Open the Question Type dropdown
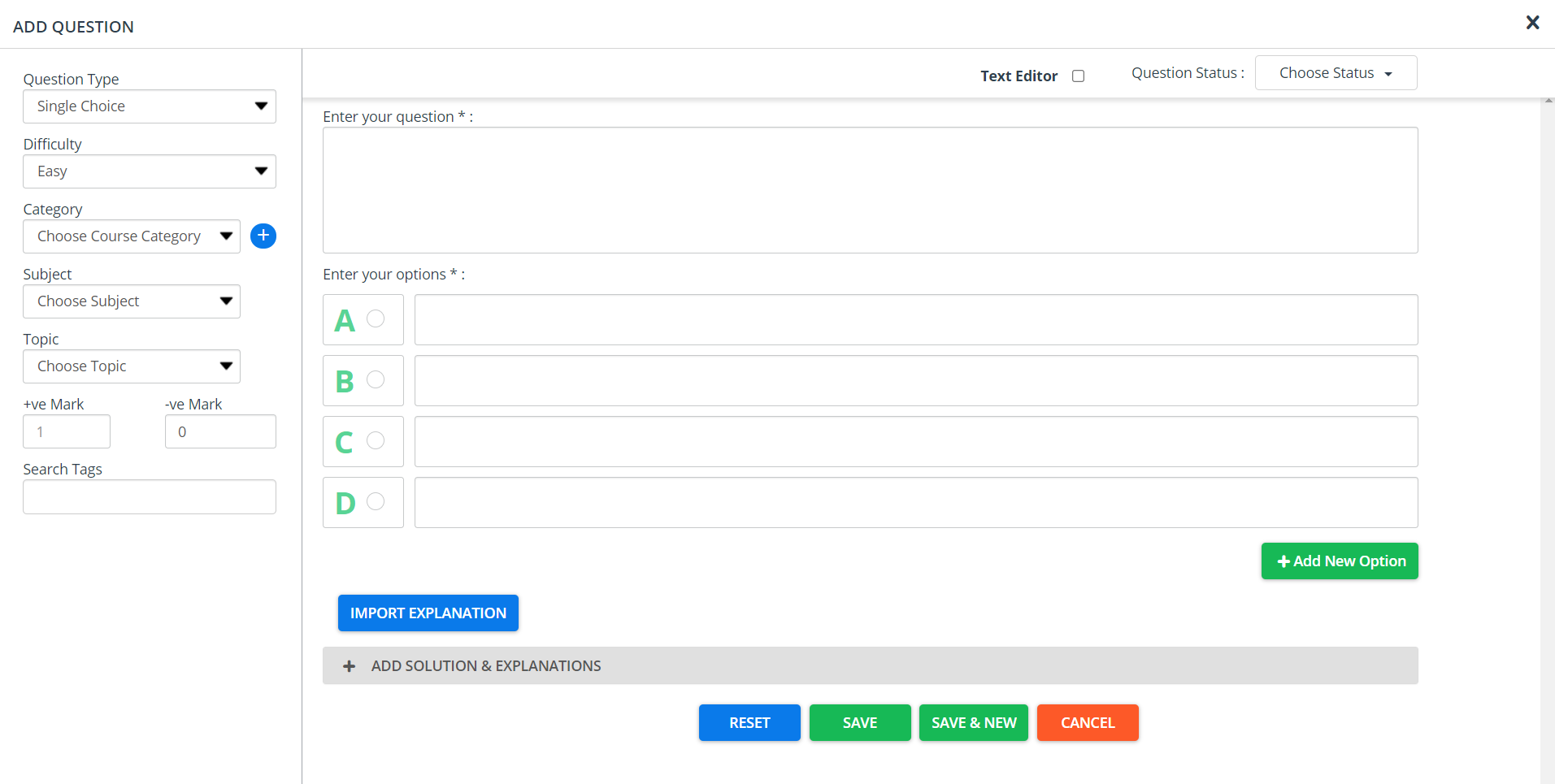1555x784 pixels. click(x=150, y=106)
